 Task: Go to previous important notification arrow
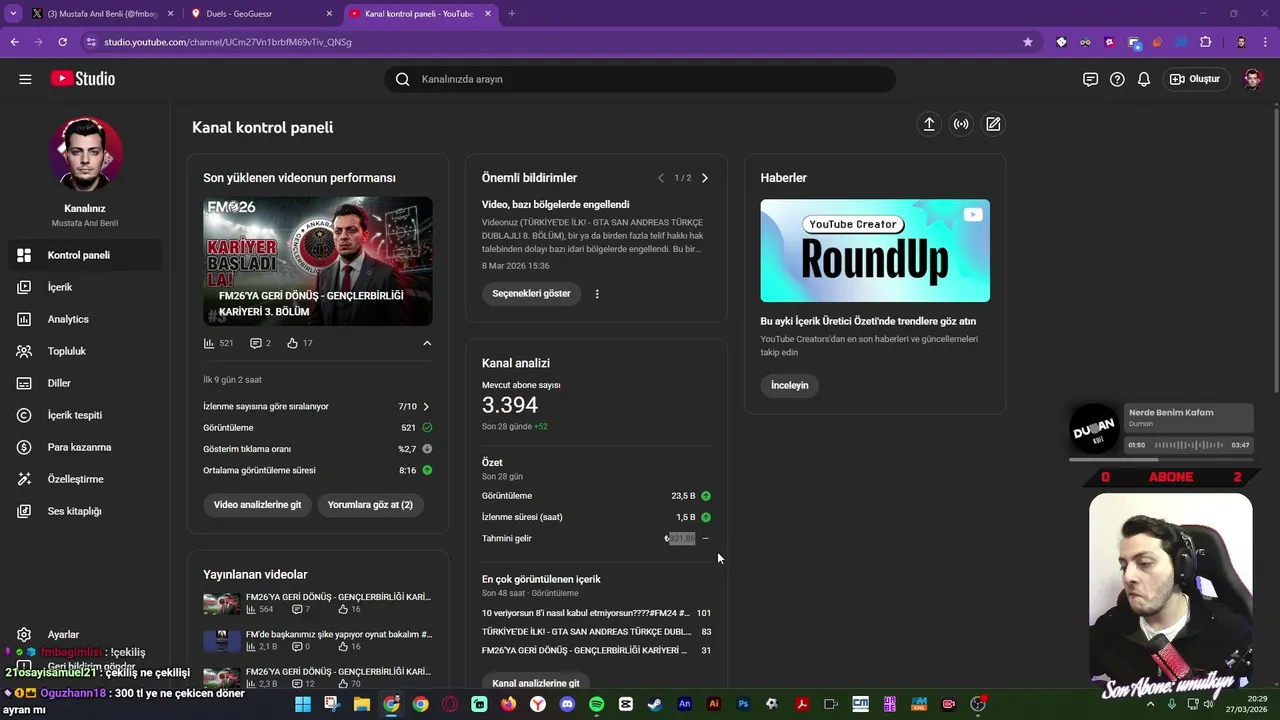click(661, 178)
